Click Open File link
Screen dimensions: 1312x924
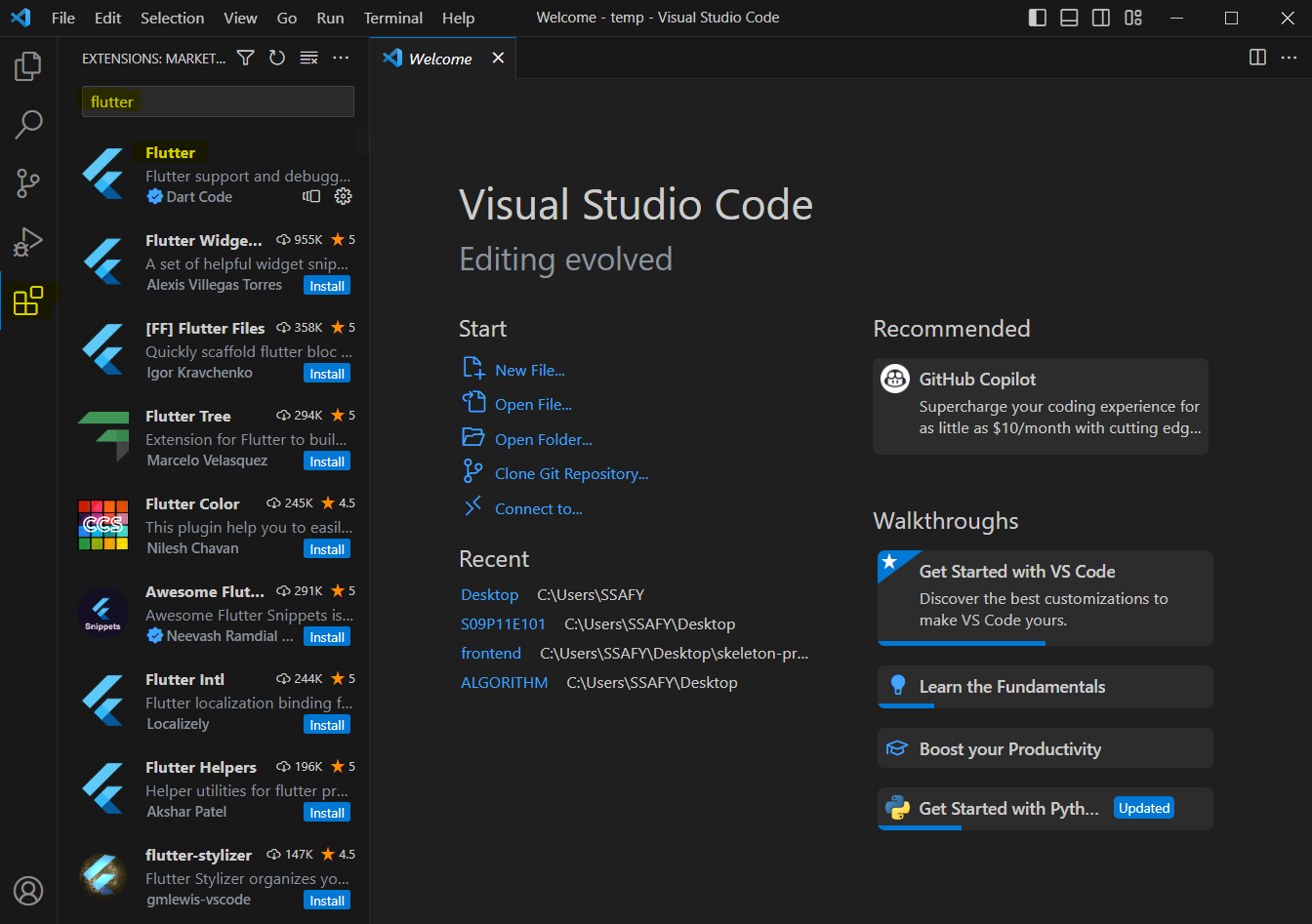click(x=533, y=404)
